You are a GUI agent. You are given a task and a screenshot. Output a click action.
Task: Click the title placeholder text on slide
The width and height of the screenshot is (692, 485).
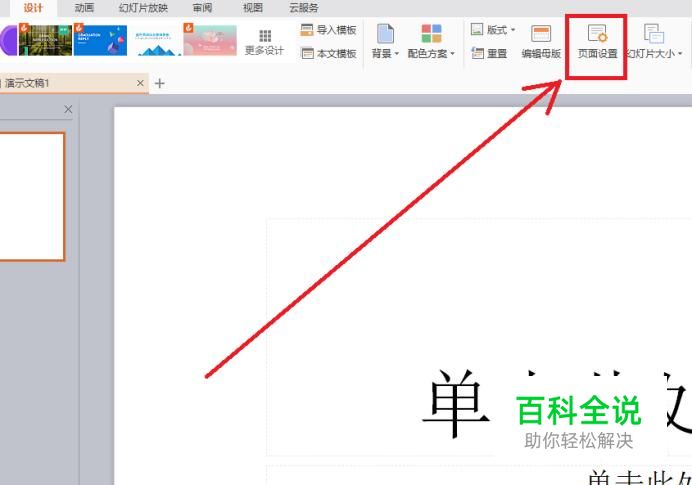tap(557, 404)
